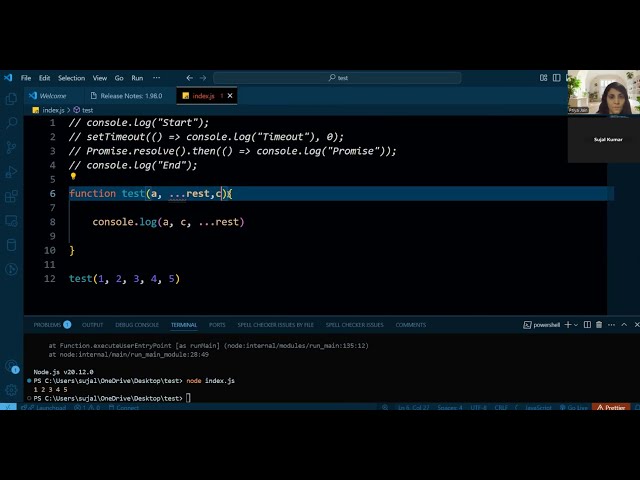Switch to Release Notes: 1.98.0 tab

pos(127,96)
